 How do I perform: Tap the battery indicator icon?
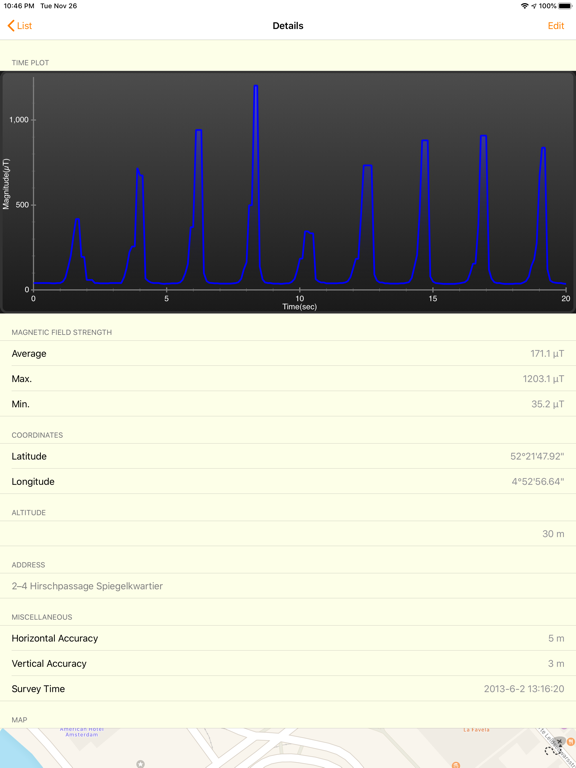coord(565,6)
